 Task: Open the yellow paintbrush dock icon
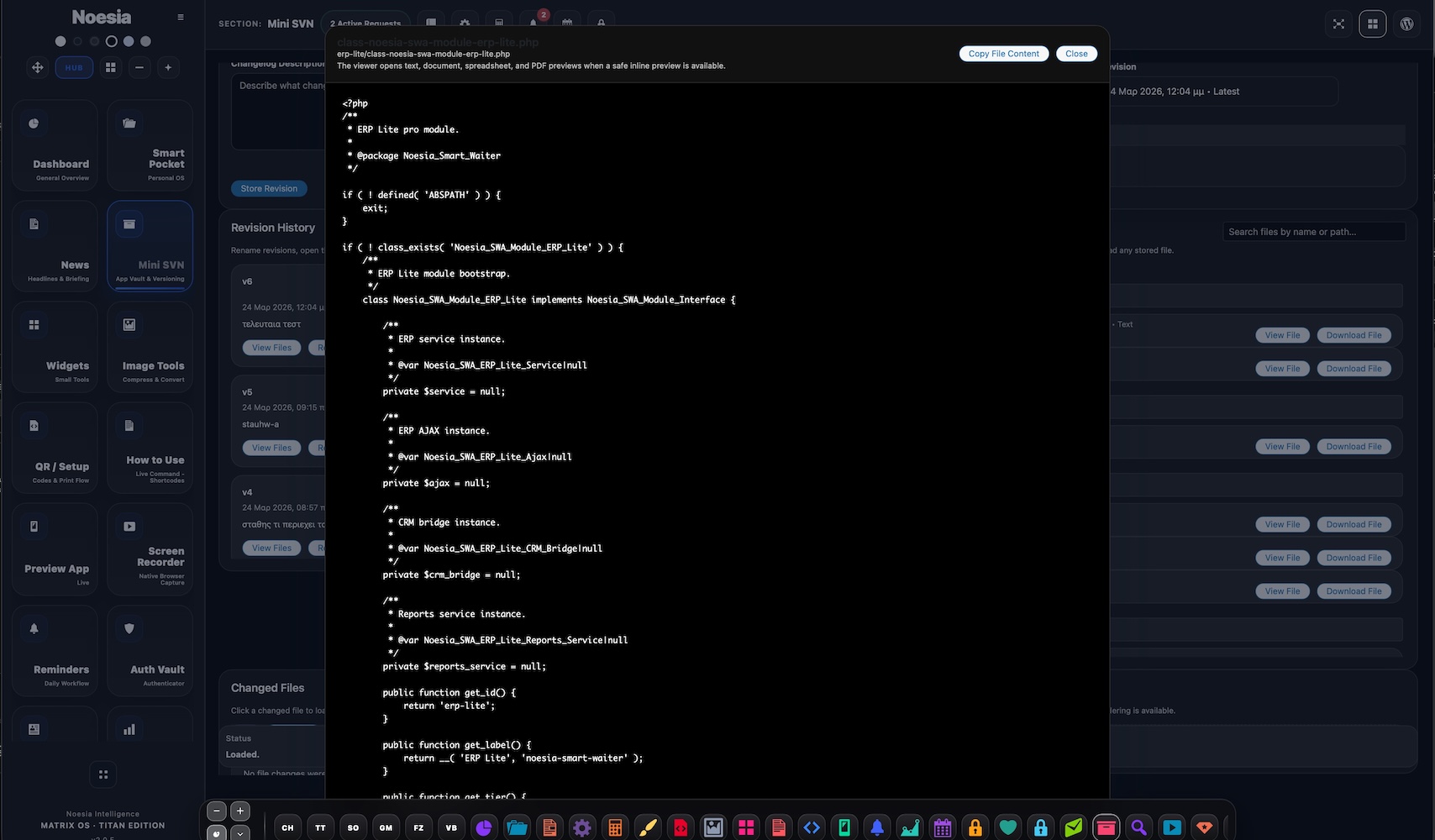(x=648, y=827)
